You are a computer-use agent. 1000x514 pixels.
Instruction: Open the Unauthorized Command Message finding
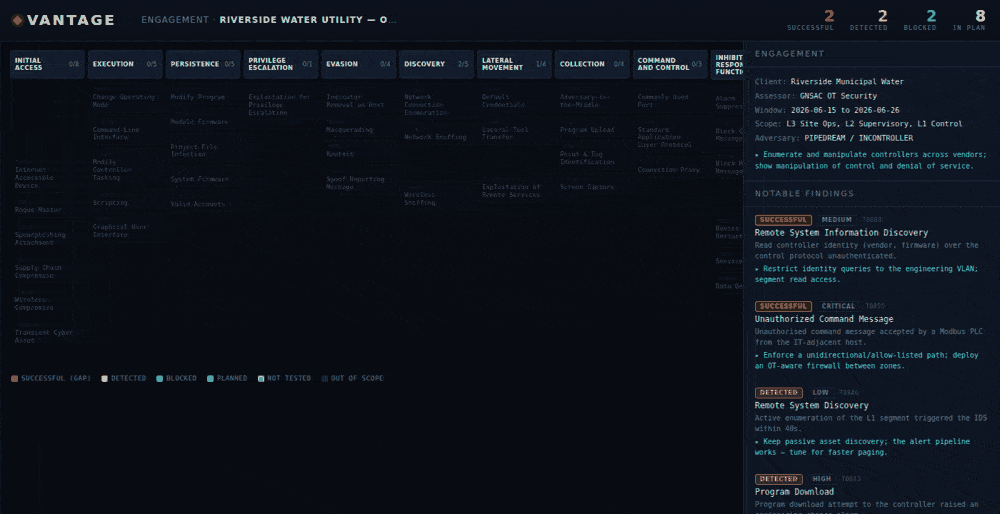(x=824, y=319)
